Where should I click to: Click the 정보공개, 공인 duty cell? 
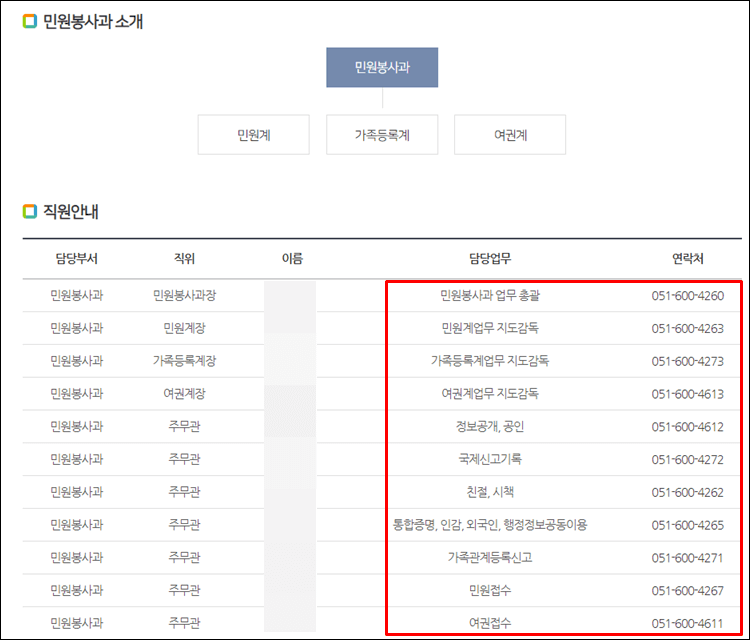[490, 427]
